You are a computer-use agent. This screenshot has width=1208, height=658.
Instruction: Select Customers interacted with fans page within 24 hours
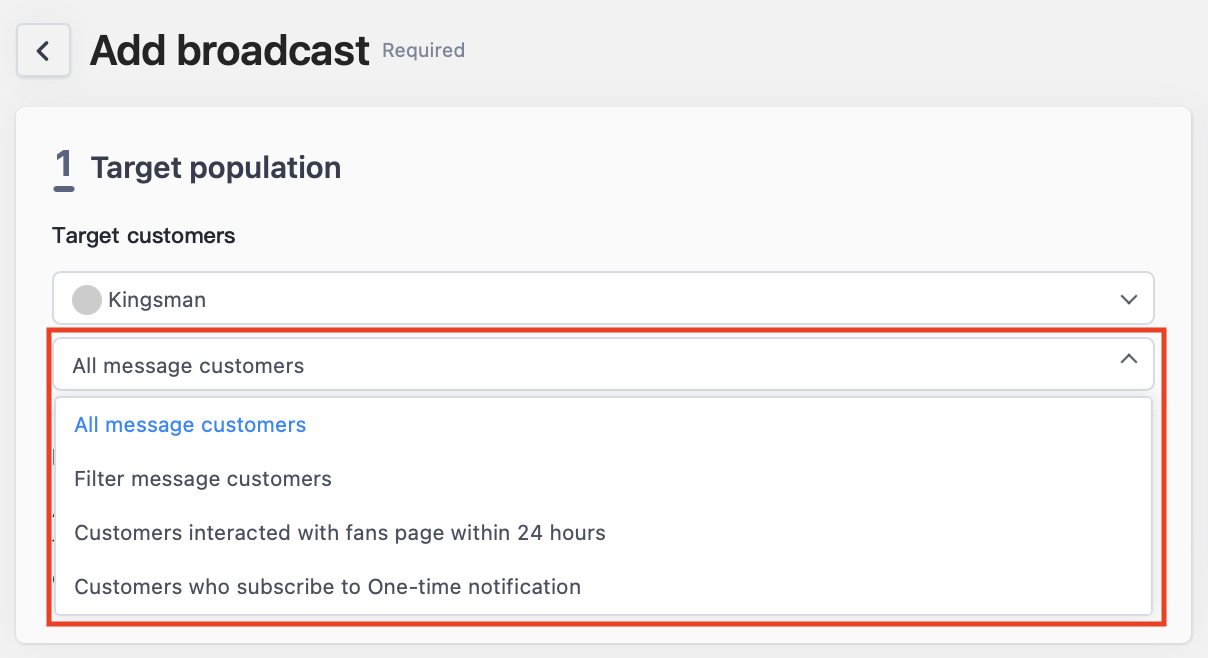point(603,533)
